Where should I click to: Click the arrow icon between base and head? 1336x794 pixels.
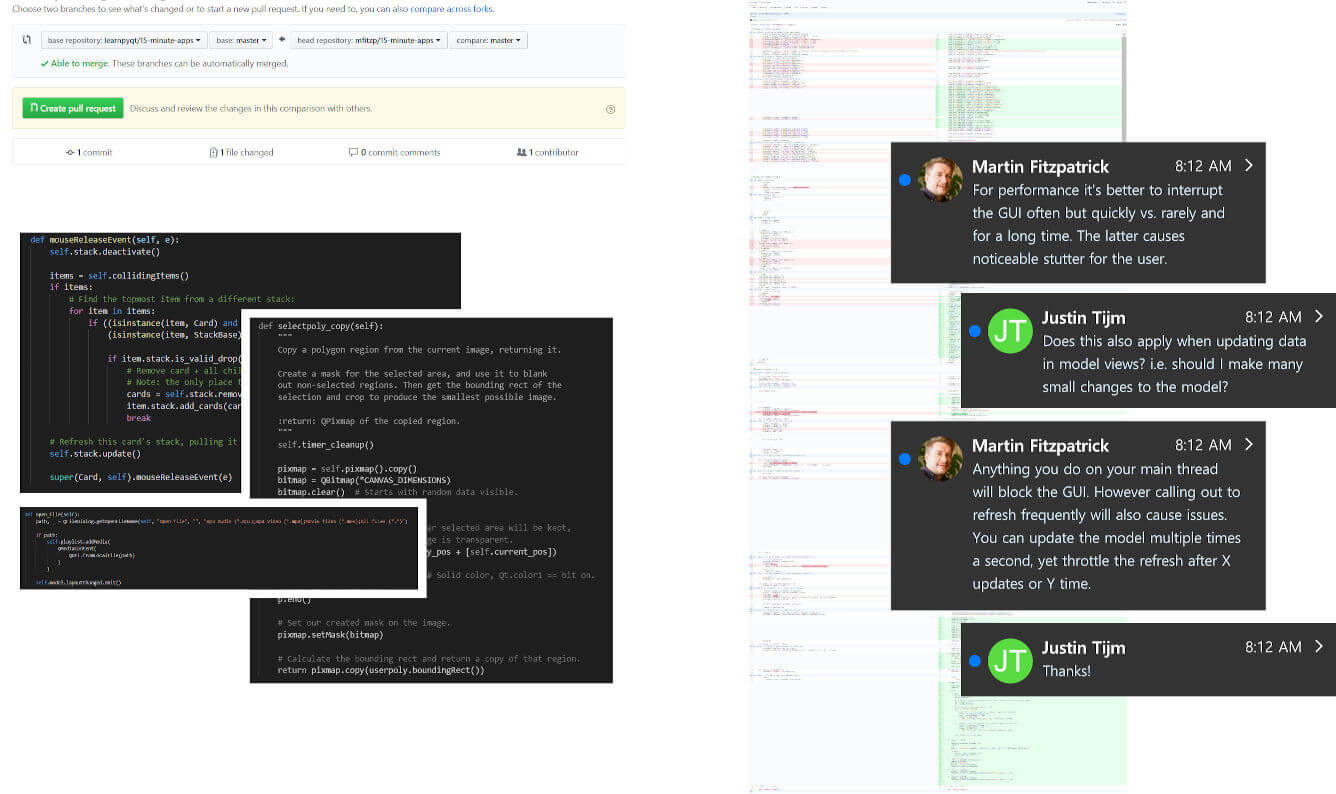coord(282,41)
